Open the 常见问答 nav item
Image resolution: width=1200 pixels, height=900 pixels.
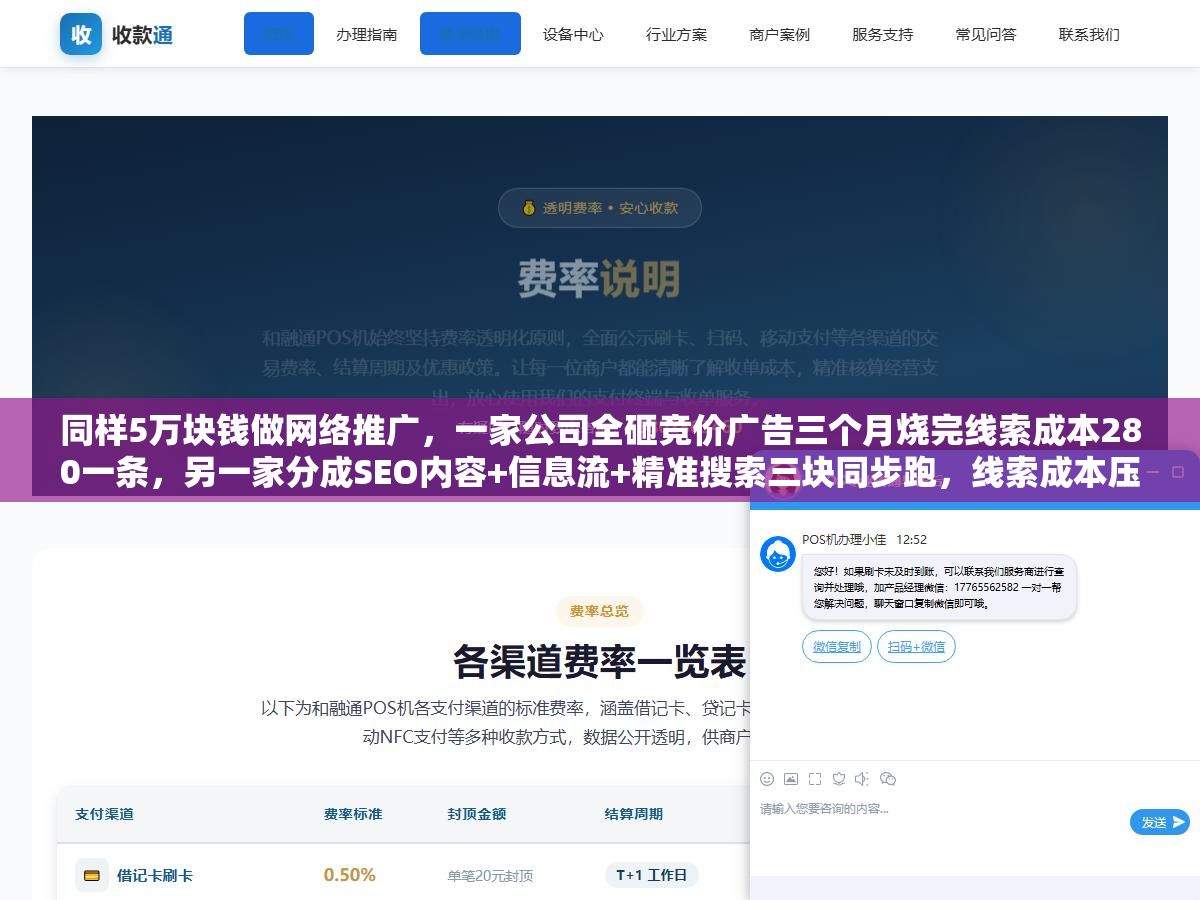pos(985,34)
